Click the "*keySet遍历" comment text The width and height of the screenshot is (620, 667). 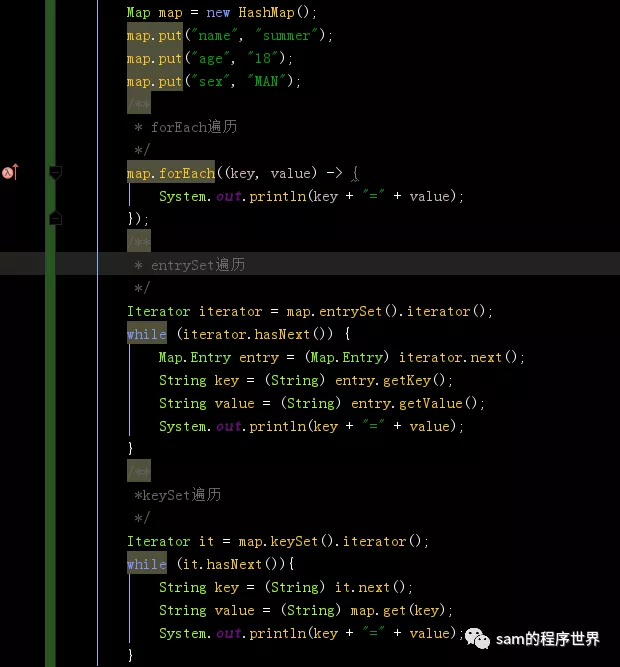pos(178,495)
